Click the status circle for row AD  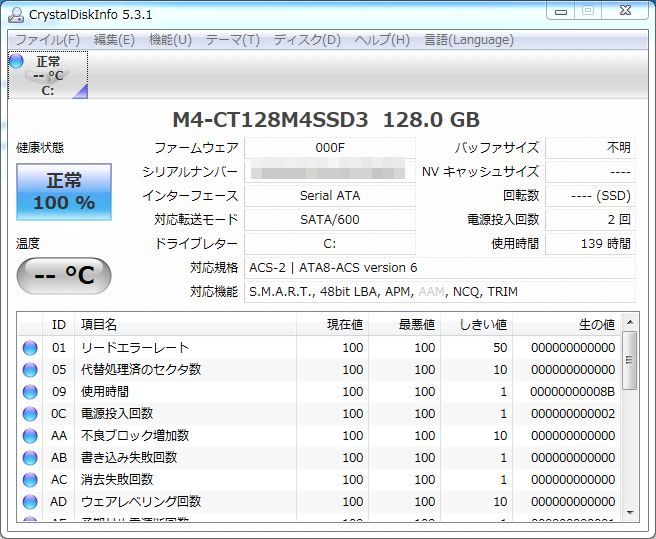(30, 501)
